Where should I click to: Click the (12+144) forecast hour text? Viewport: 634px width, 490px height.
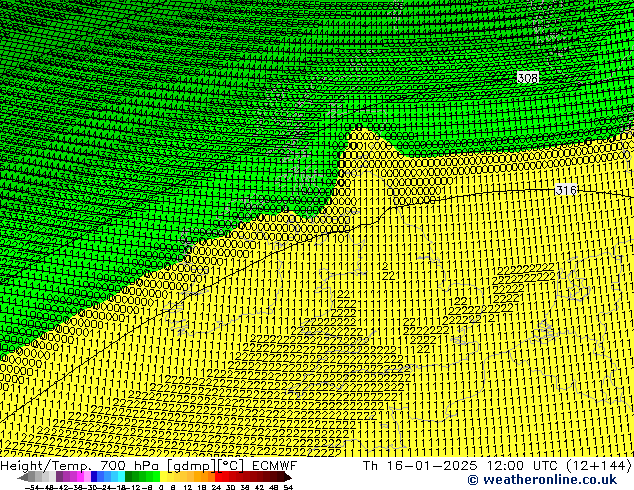pos(598,465)
